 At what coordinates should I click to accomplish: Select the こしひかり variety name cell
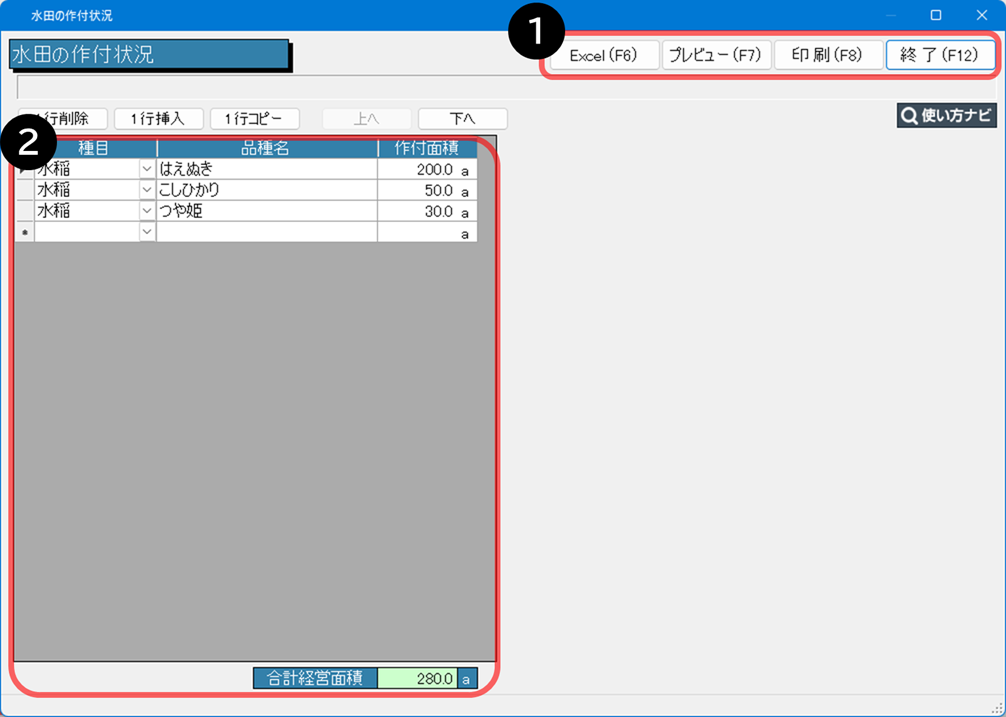266,190
